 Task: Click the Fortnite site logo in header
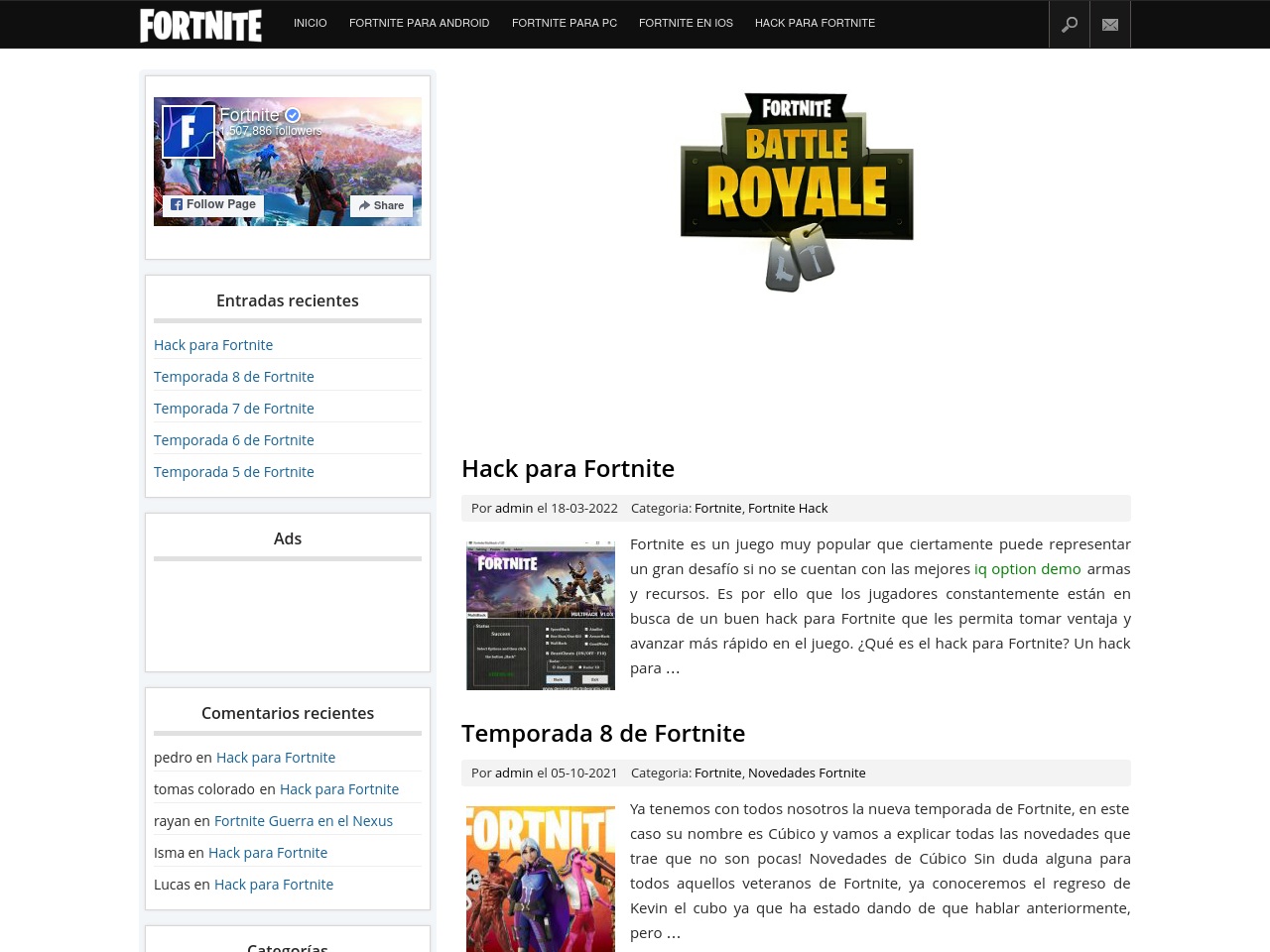click(201, 25)
